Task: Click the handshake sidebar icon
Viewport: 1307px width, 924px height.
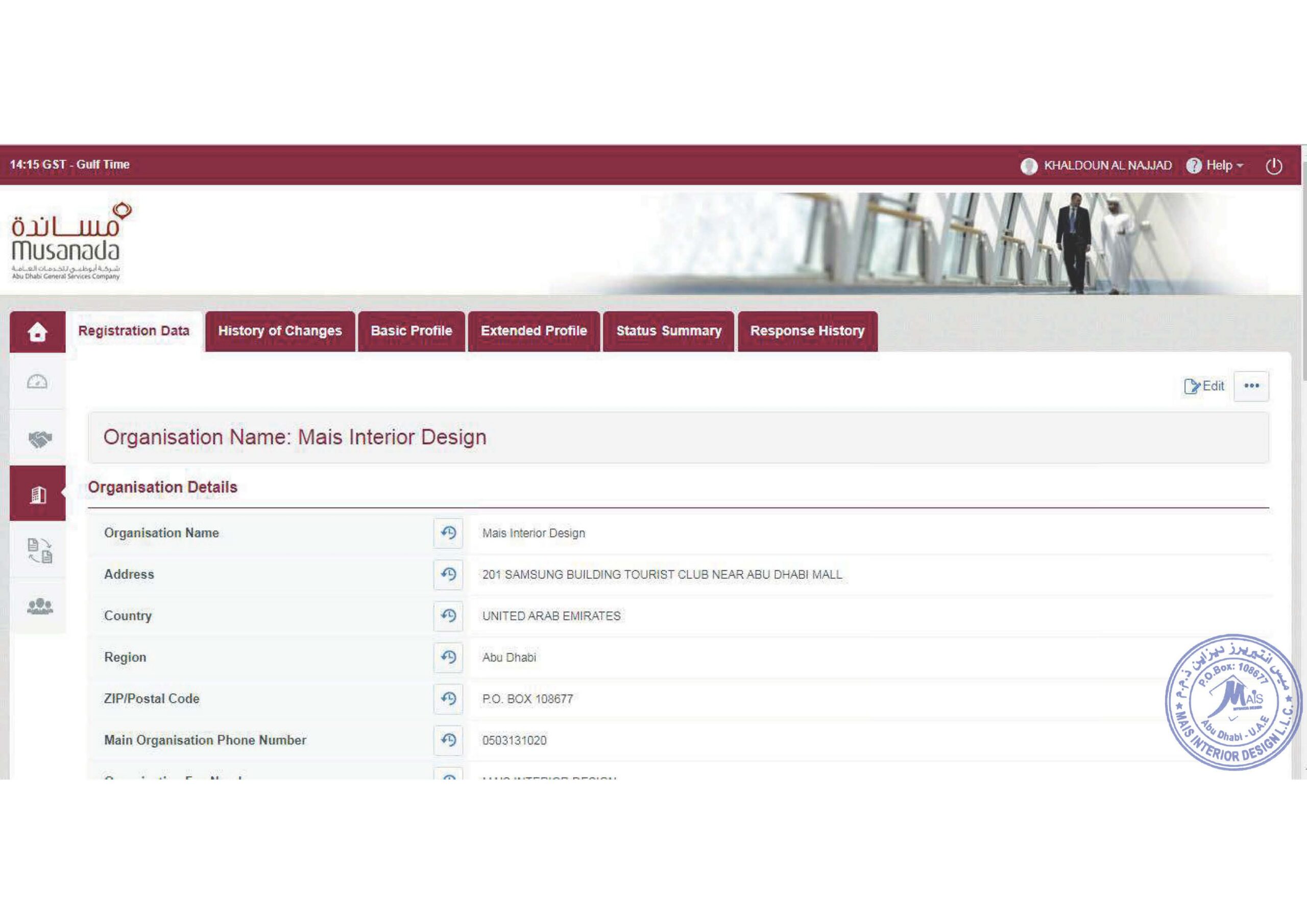Action: [39, 439]
